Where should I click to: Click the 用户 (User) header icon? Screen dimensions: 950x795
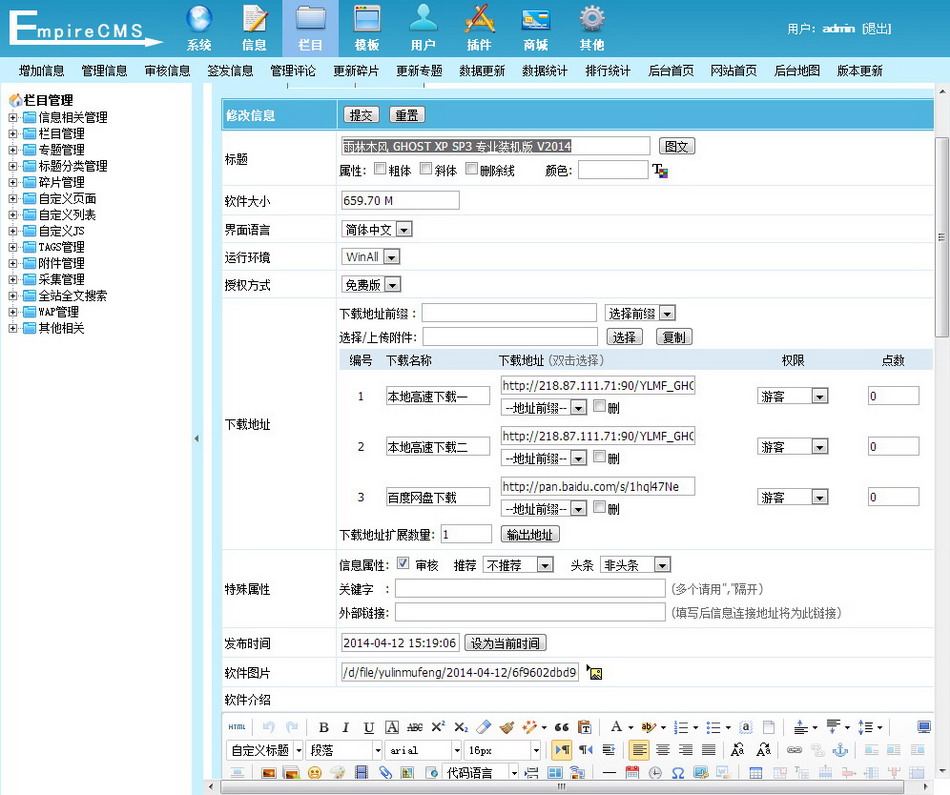tap(423, 27)
